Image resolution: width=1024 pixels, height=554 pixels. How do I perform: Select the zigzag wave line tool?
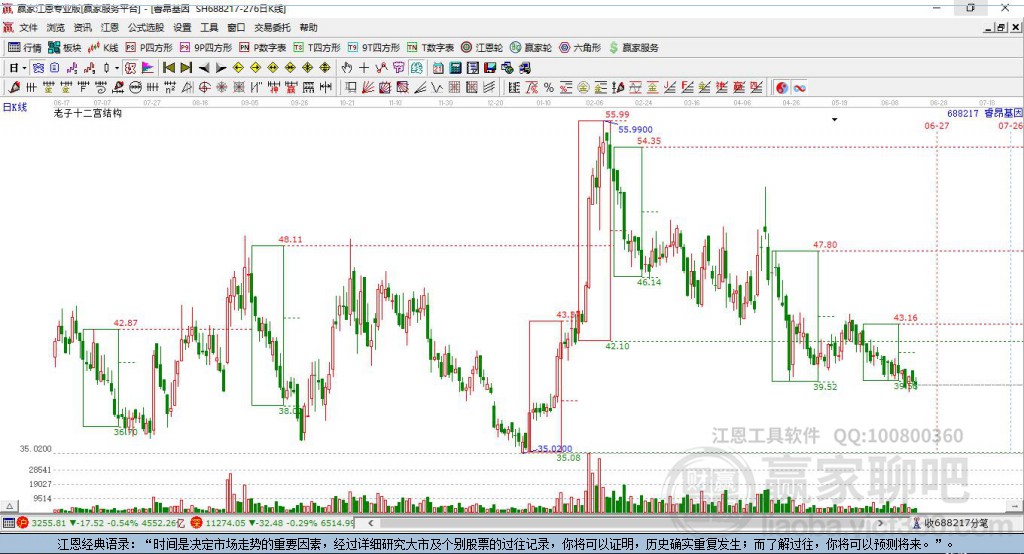(436, 88)
